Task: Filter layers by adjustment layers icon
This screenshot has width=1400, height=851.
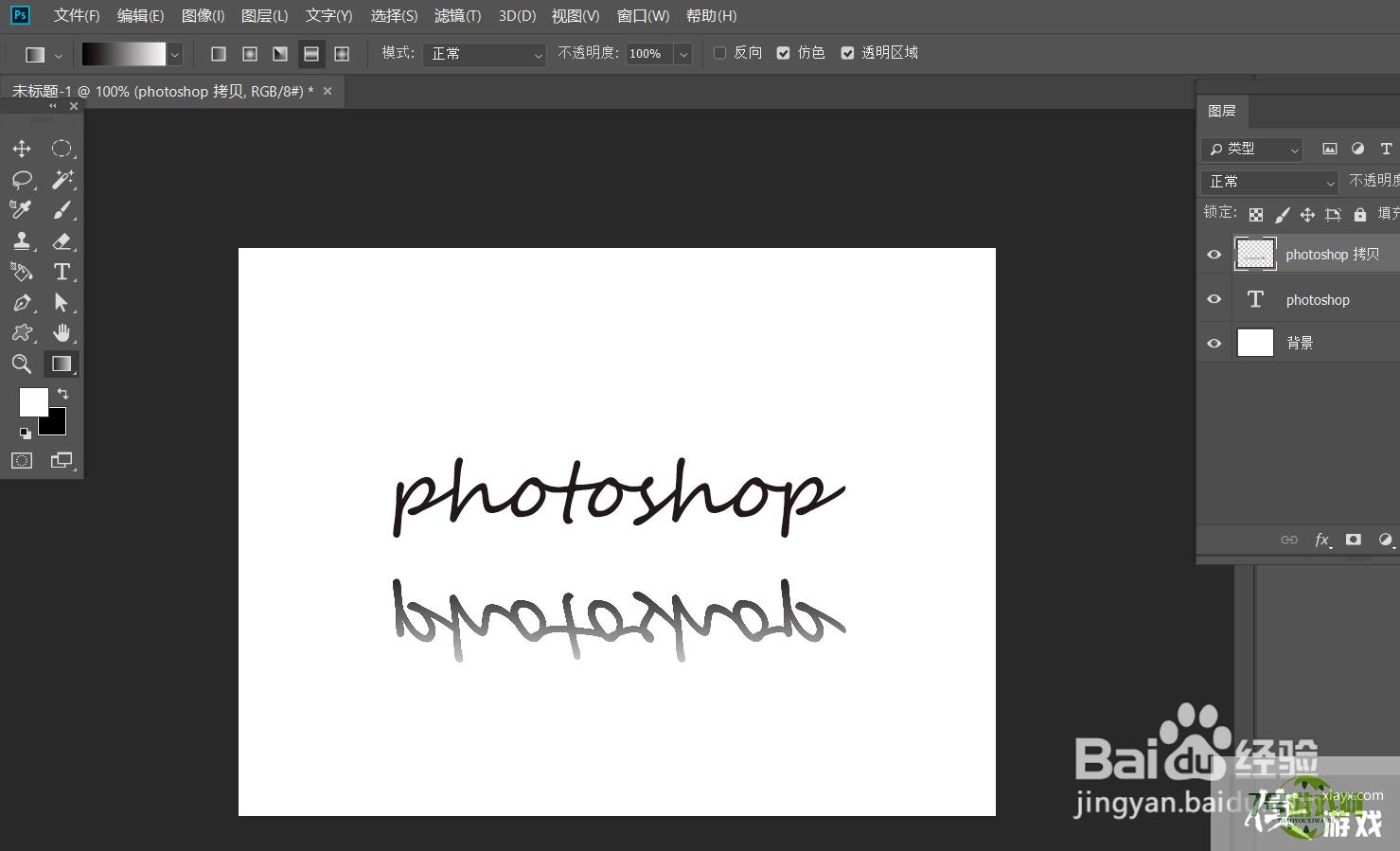Action: [1357, 149]
